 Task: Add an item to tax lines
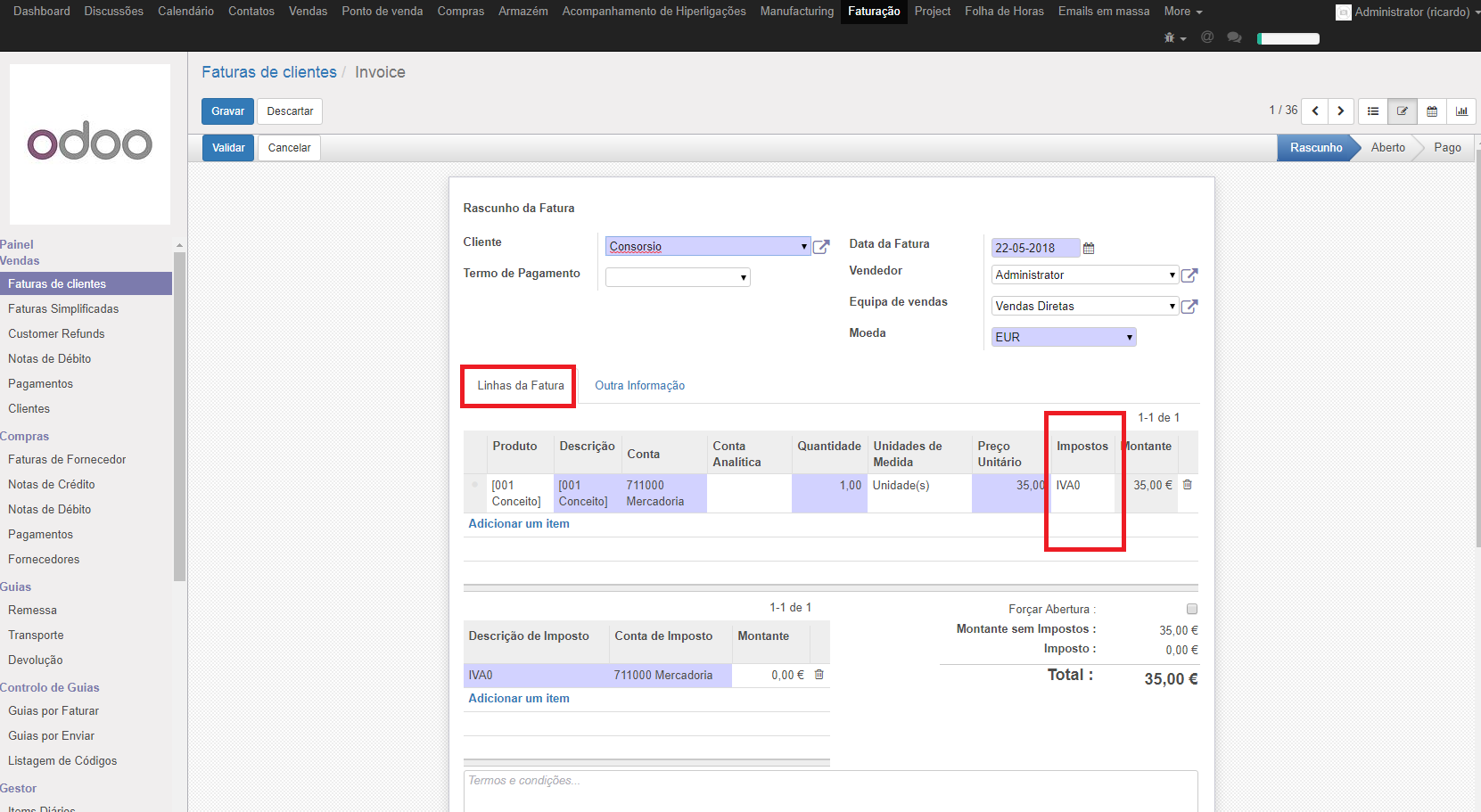(519, 699)
